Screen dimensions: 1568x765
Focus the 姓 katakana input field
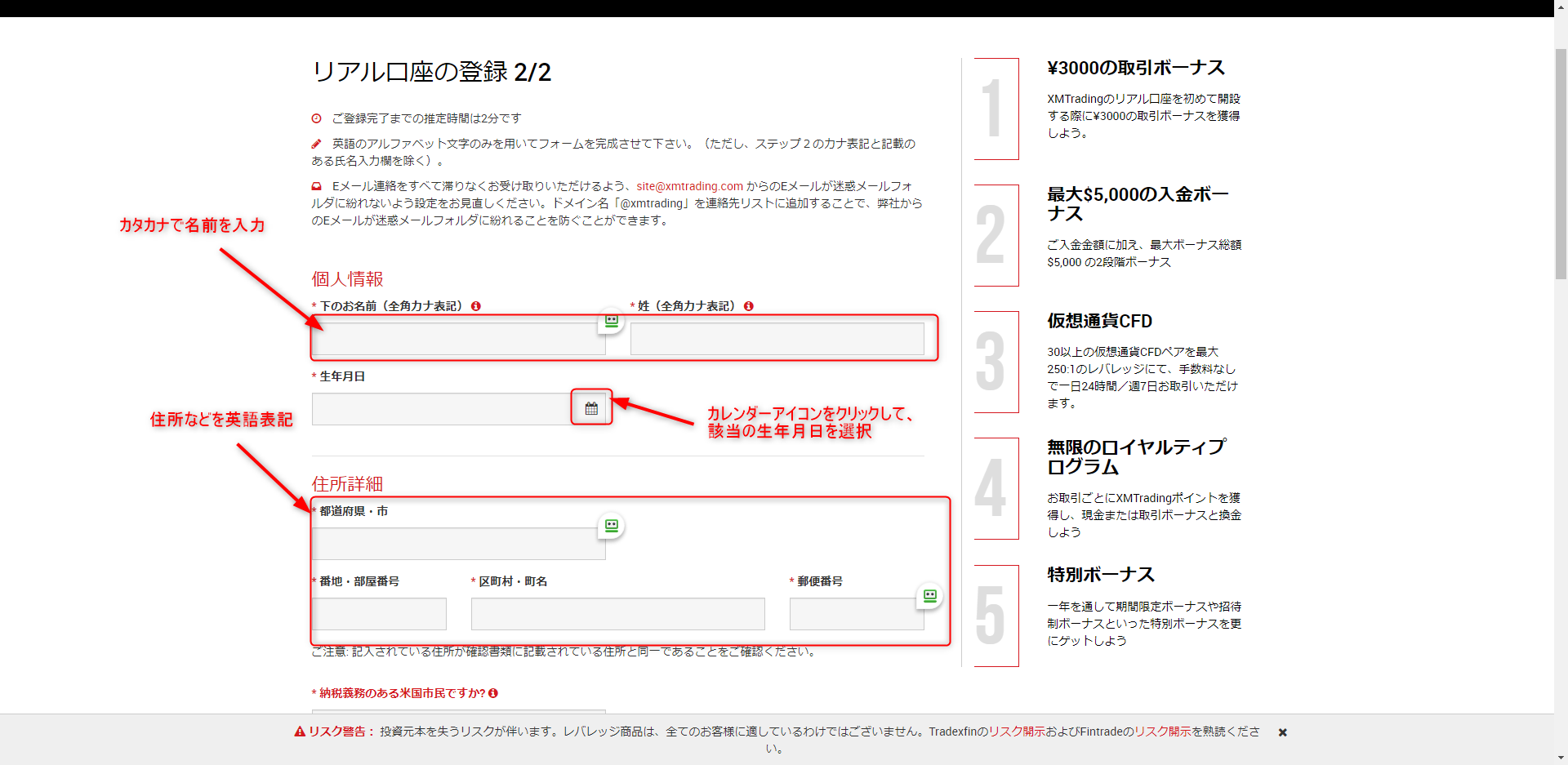point(777,339)
